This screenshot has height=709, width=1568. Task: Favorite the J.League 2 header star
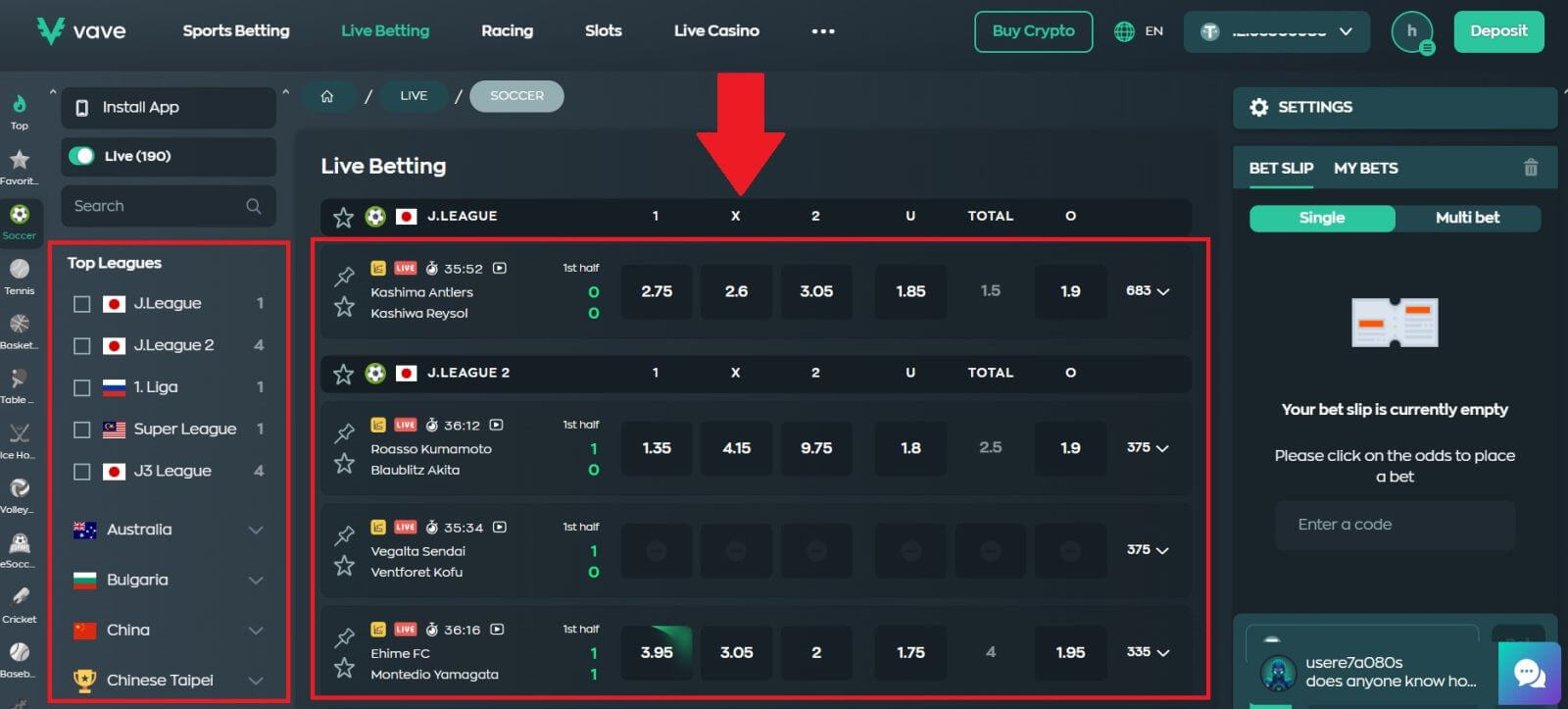click(x=343, y=374)
